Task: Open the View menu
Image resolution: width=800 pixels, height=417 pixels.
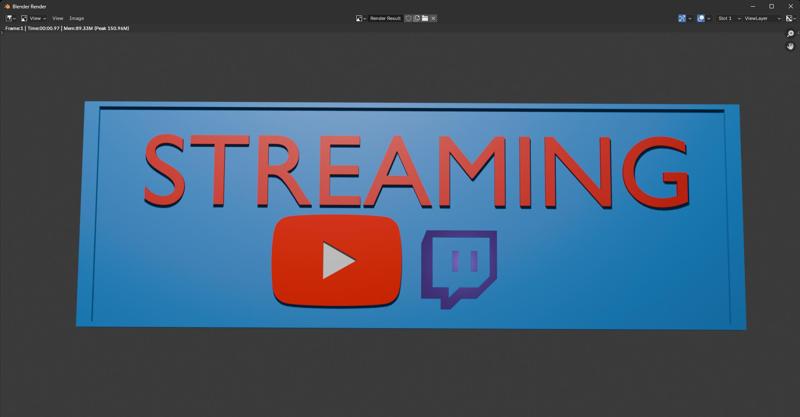Action: [x=58, y=18]
